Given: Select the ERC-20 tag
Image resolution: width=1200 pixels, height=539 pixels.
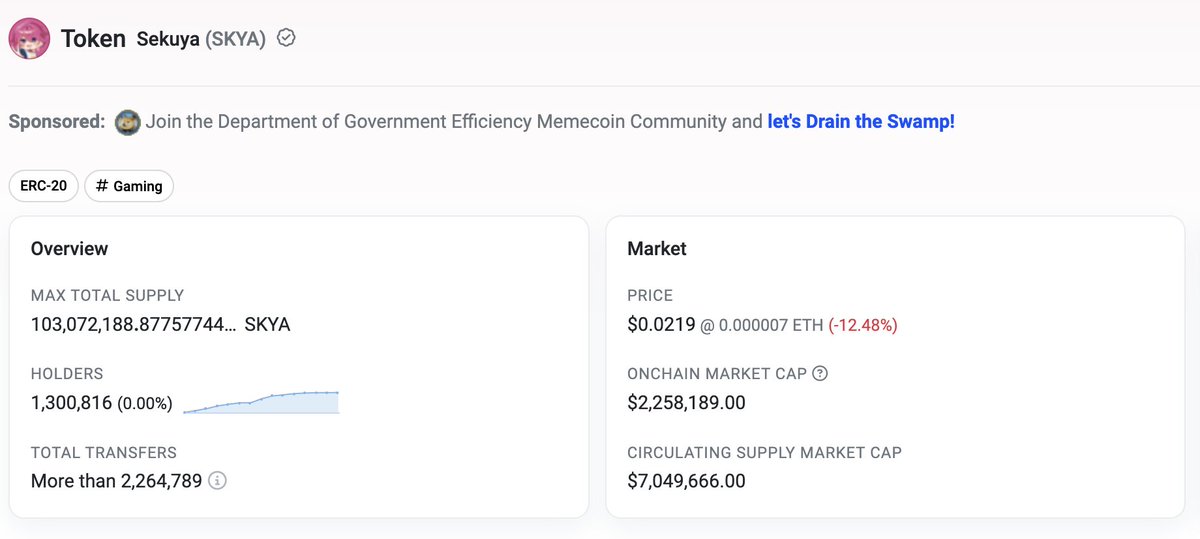Looking at the screenshot, I should tap(43, 186).
